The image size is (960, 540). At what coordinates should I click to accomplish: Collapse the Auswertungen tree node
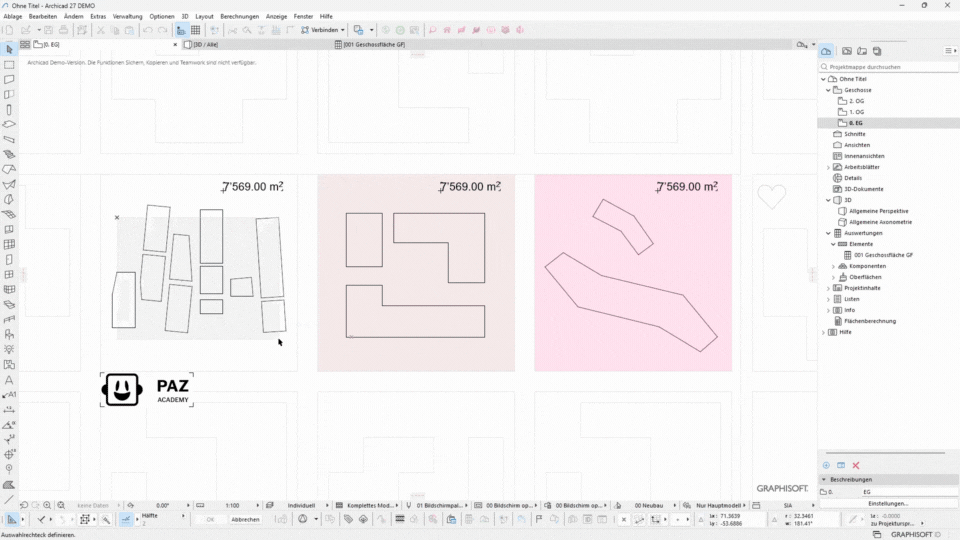point(828,233)
